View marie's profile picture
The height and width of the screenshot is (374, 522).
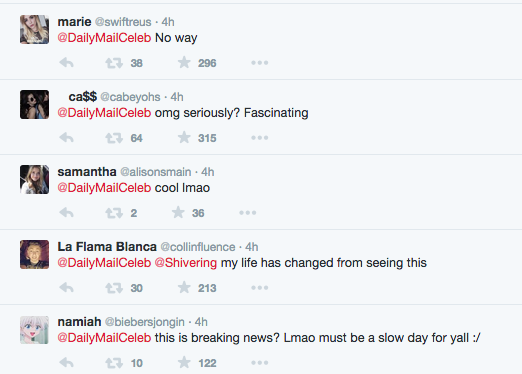(34, 29)
